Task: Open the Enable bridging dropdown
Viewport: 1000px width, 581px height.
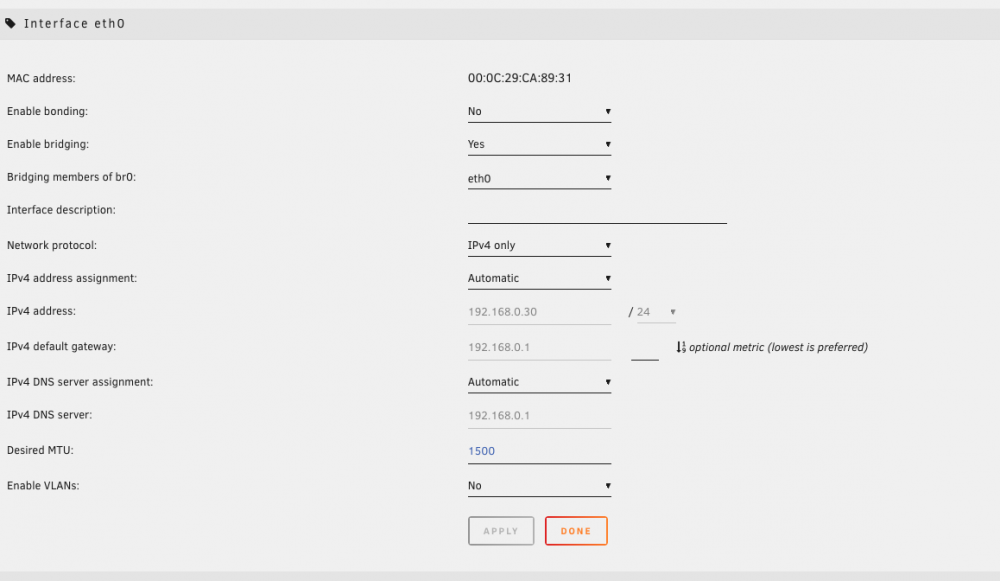Action: coord(539,145)
